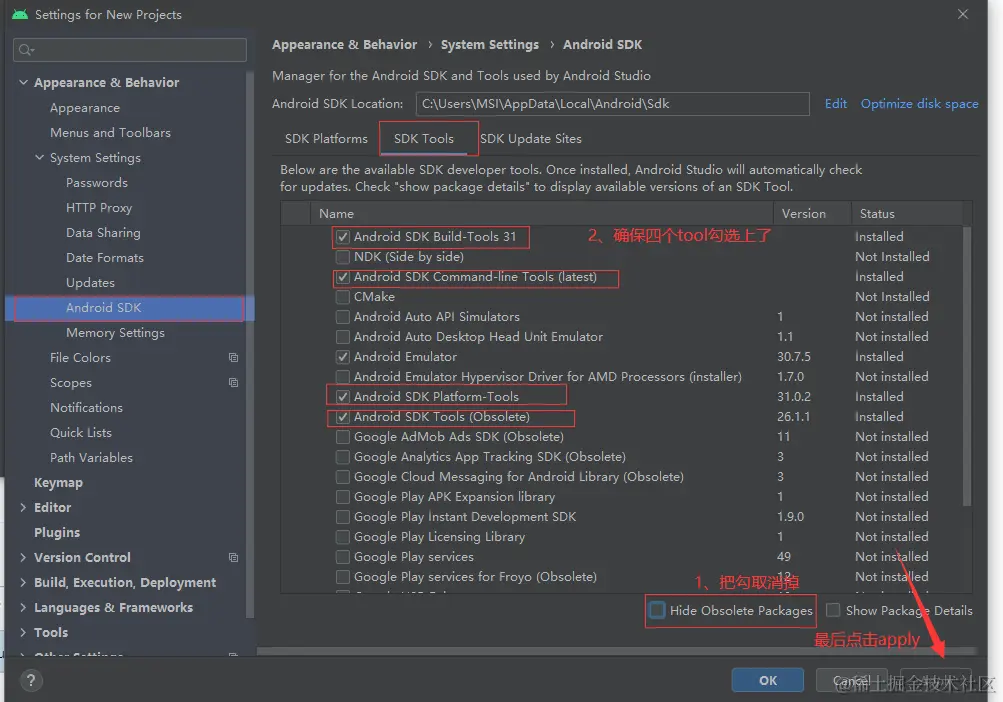Viewport: 1003px width, 702px height.
Task: Check Google Analytics App Tracking SDK checkbox
Action: [343, 457]
